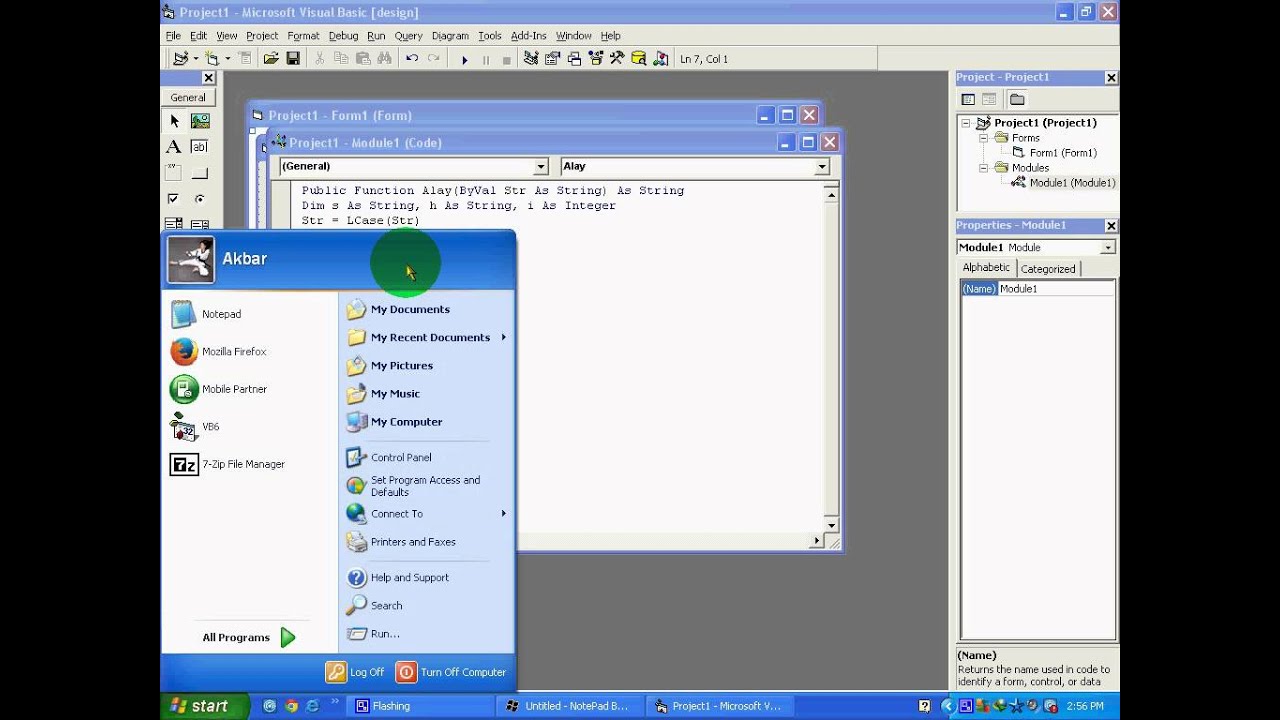Click the (Name) property value field
The height and width of the screenshot is (720, 1280).
(1056, 289)
